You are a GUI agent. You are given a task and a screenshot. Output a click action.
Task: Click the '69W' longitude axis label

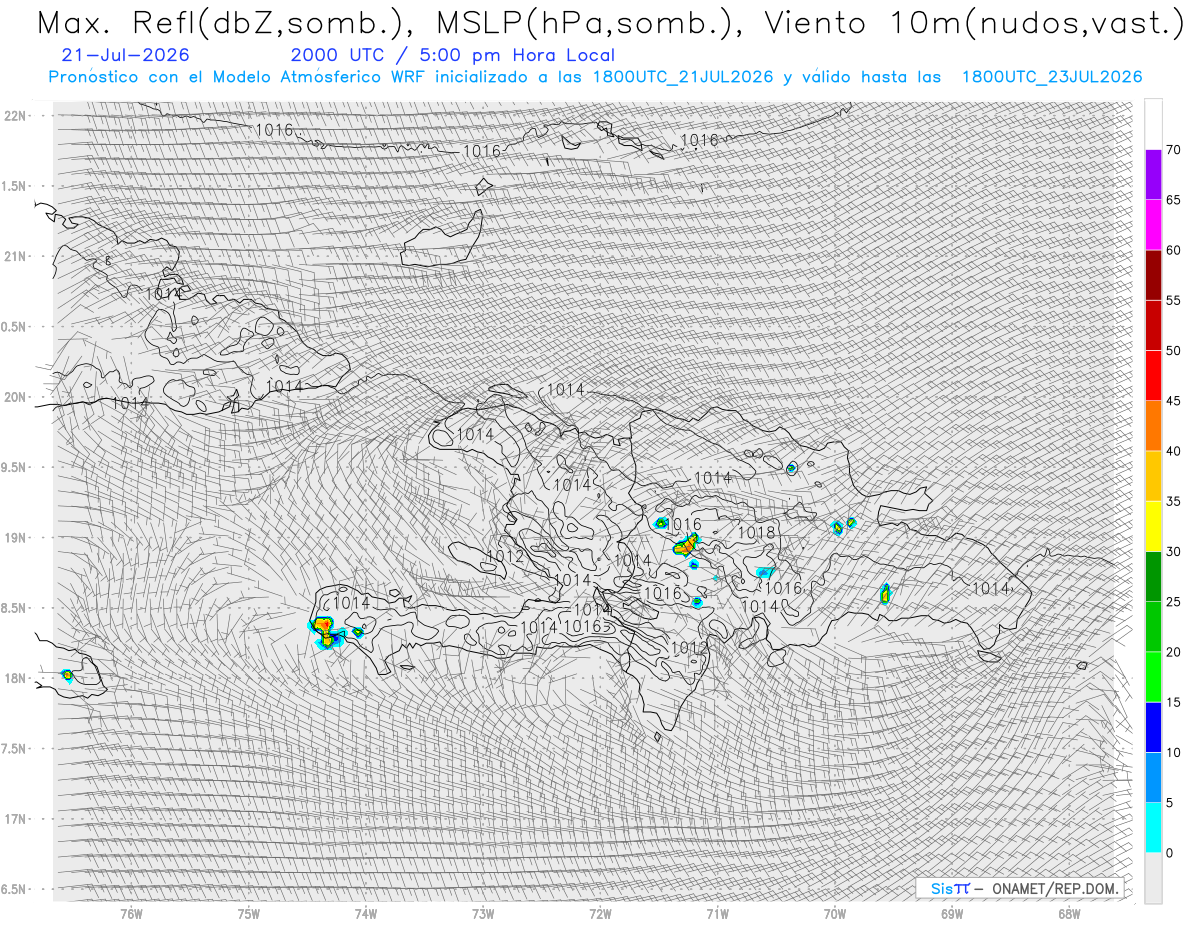(x=952, y=914)
